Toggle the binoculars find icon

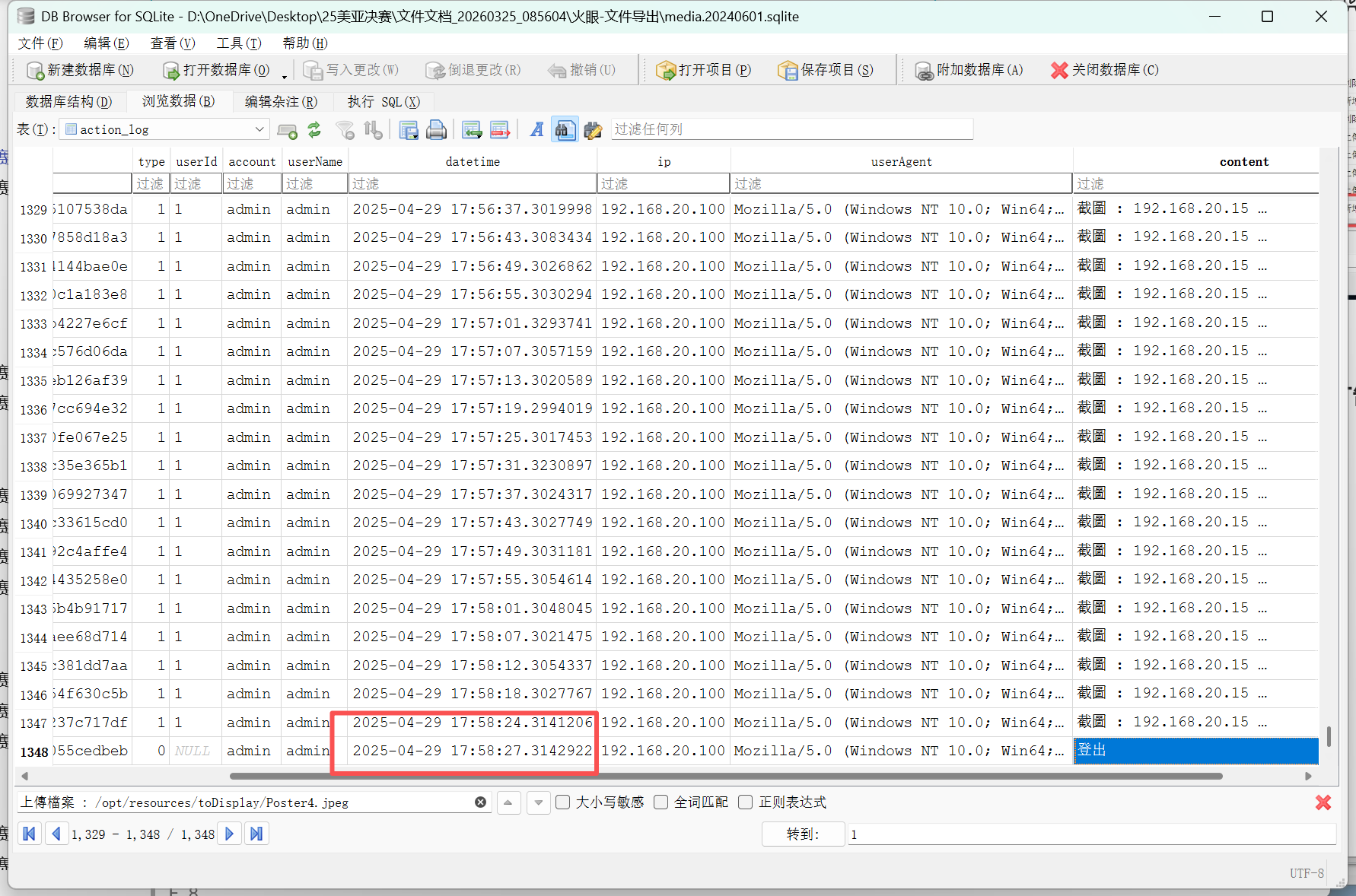[x=565, y=130]
